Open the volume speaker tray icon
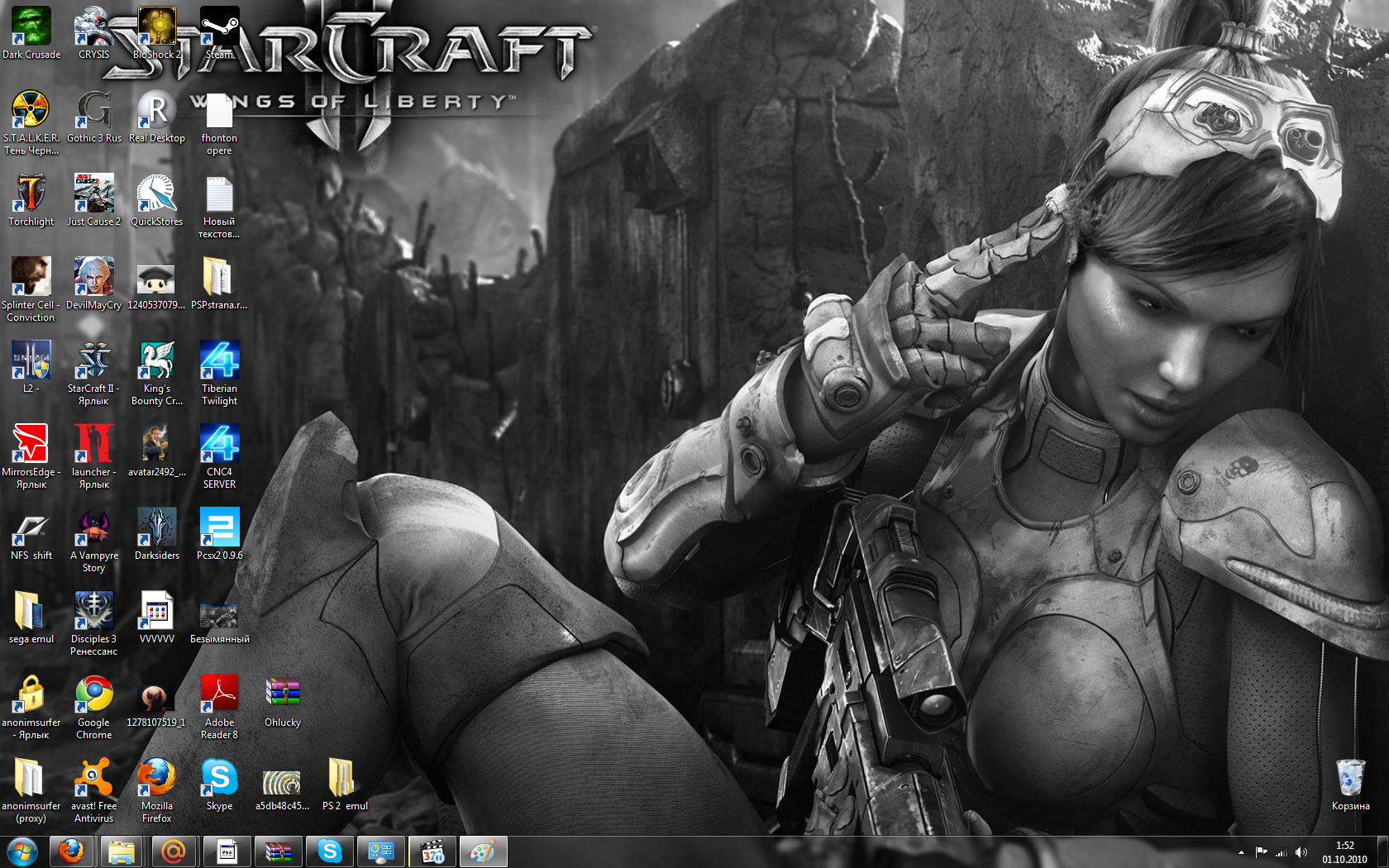The height and width of the screenshot is (868, 1389). [x=1301, y=852]
